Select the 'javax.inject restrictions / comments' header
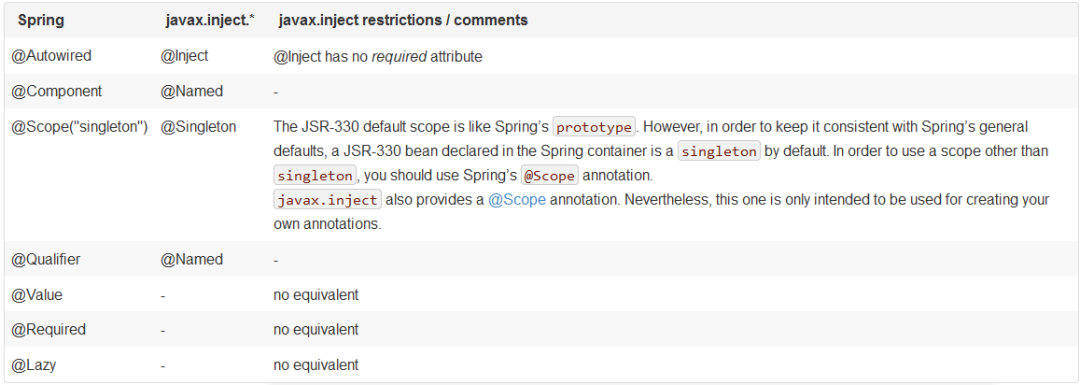The height and width of the screenshot is (385, 1080). pos(404,21)
